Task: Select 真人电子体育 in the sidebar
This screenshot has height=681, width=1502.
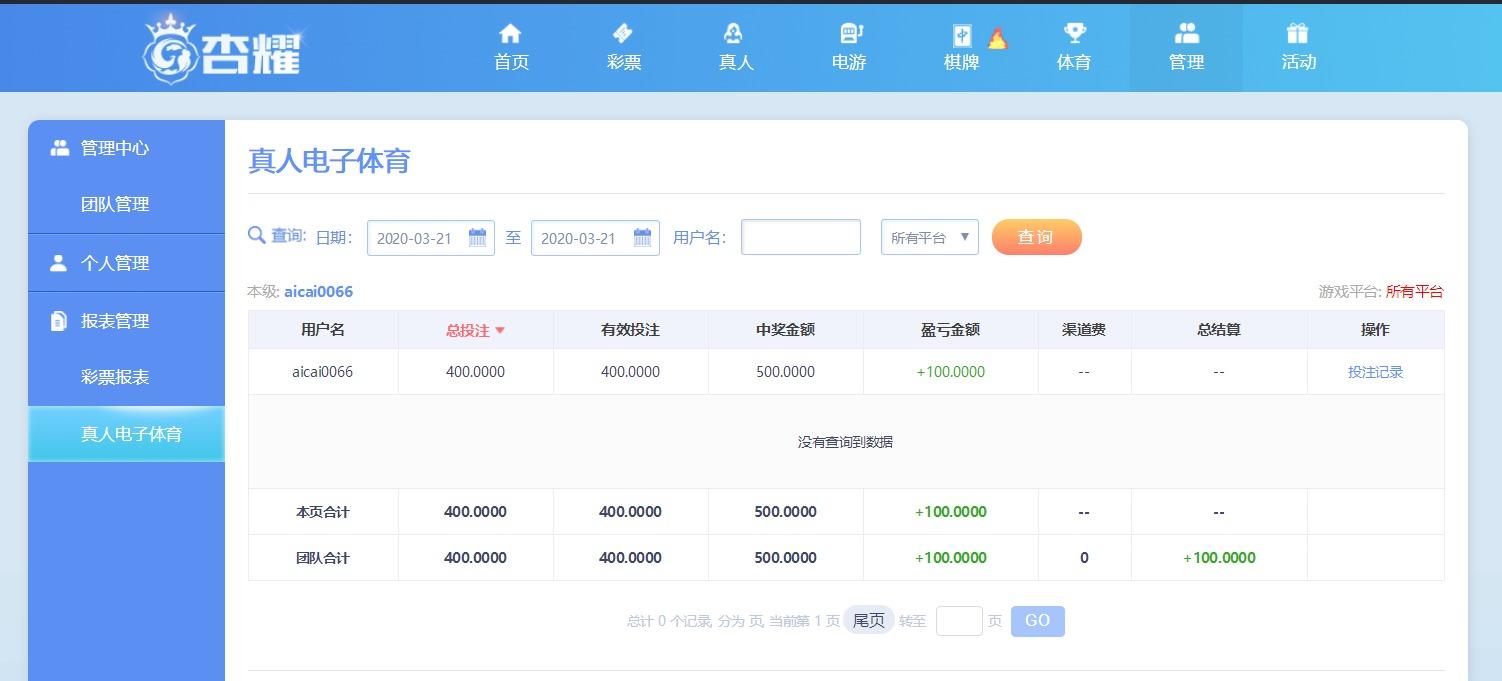Action: pos(126,434)
